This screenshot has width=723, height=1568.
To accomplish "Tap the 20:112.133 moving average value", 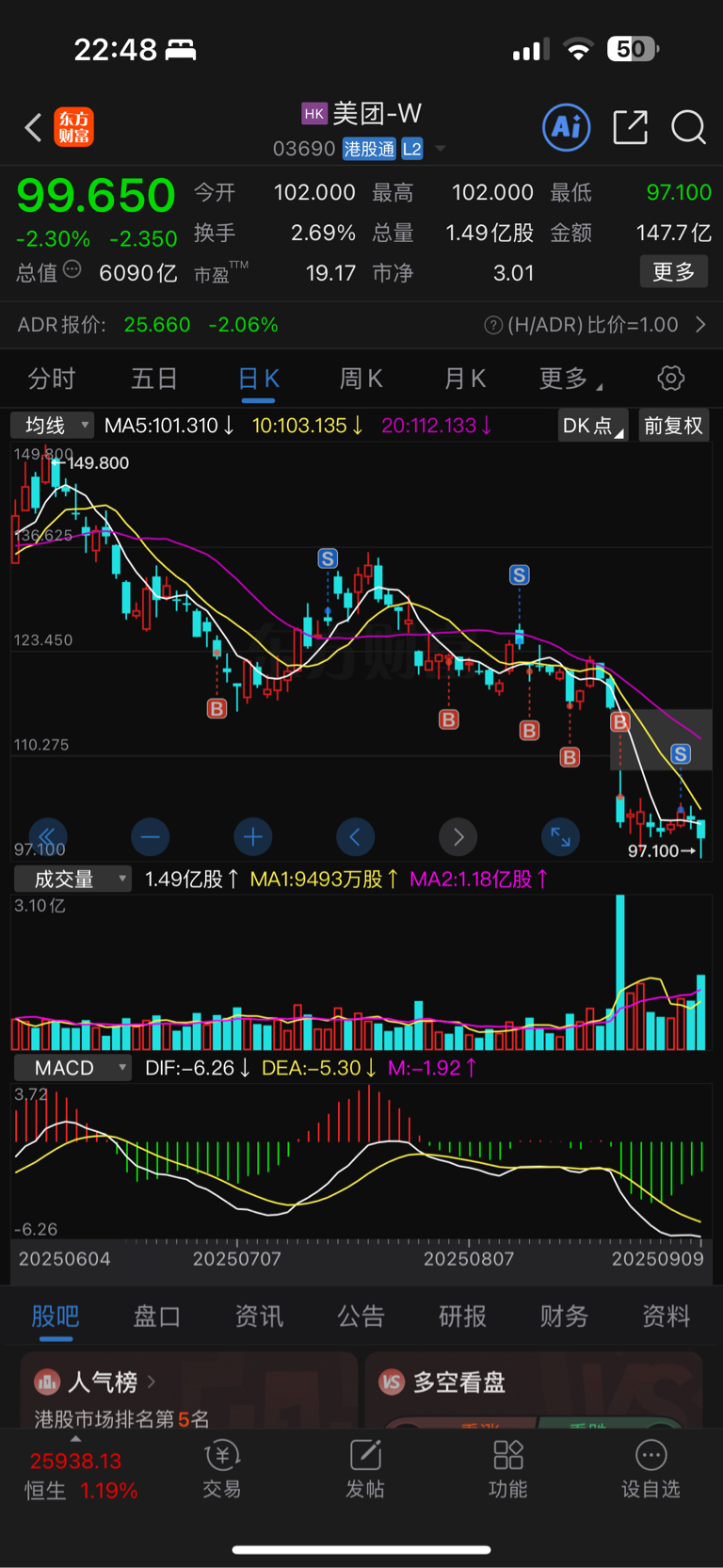I will point(437,426).
